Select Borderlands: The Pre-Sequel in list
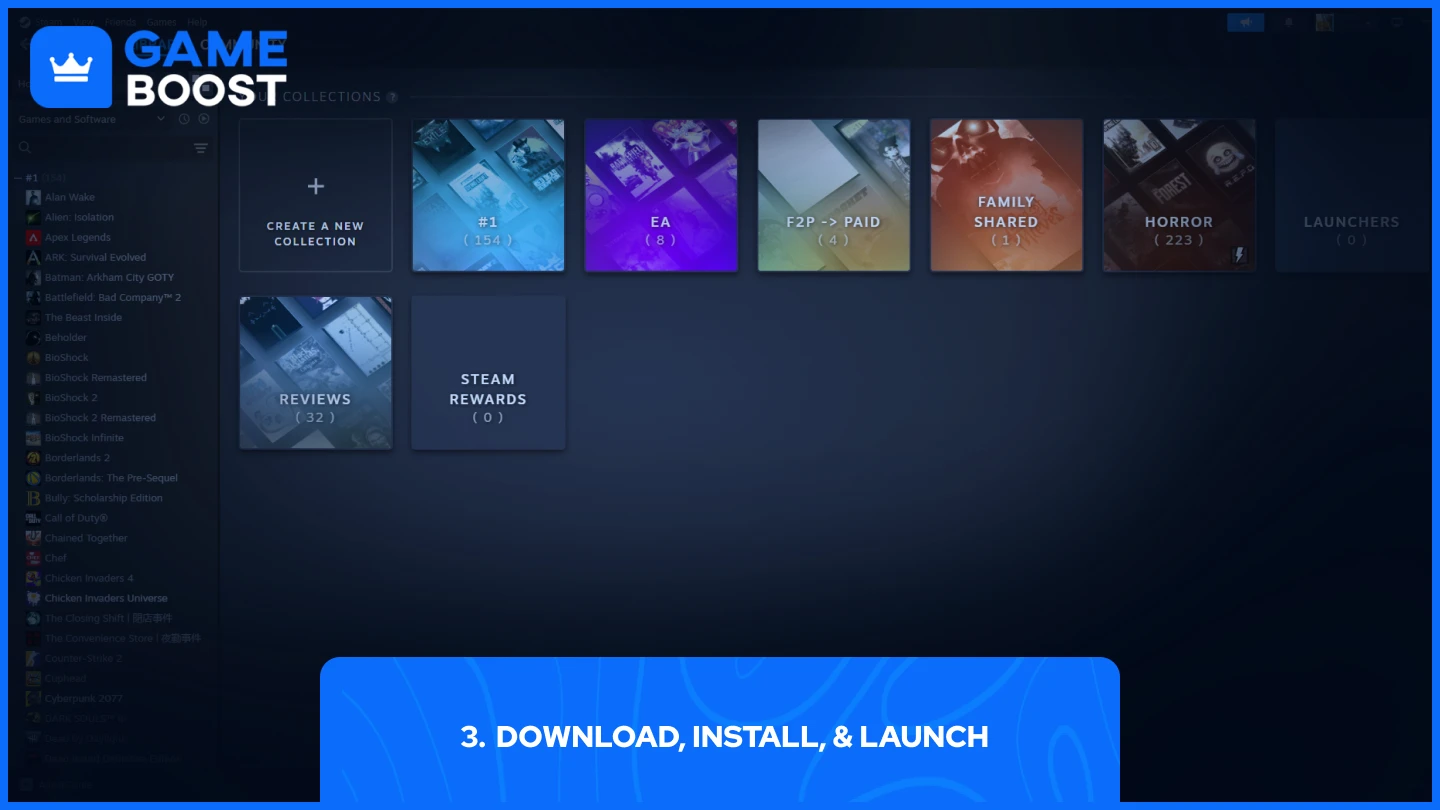1440x810 pixels. click(111, 478)
